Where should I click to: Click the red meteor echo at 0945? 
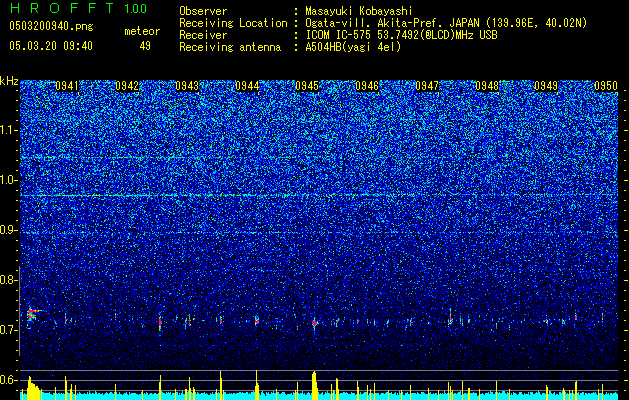coord(314,323)
